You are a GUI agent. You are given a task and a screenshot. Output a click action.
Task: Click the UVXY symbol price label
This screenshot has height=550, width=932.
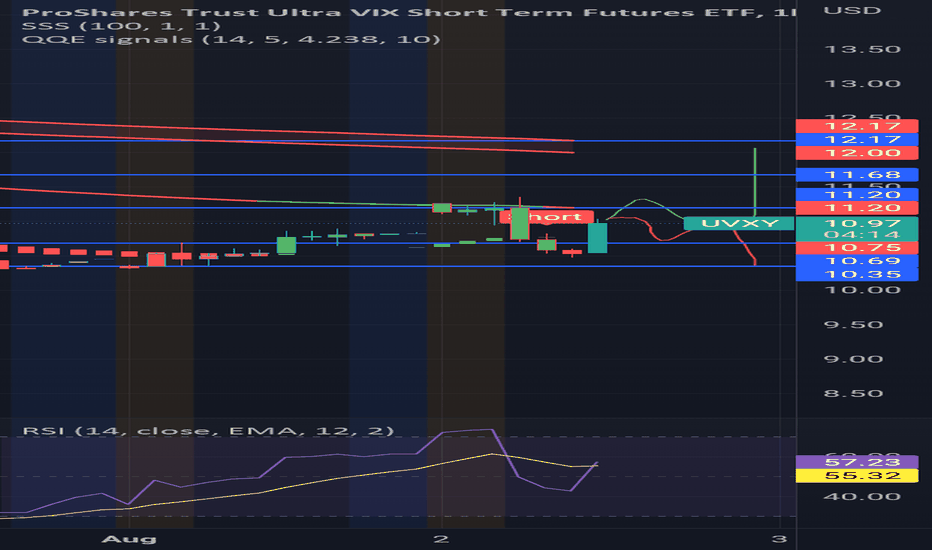(x=739, y=224)
